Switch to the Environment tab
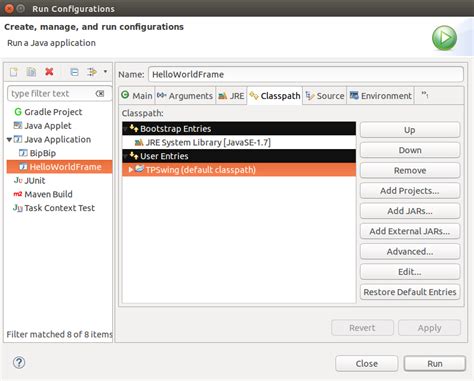The height and width of the screenshot is (381, 474). click(380, 96)
